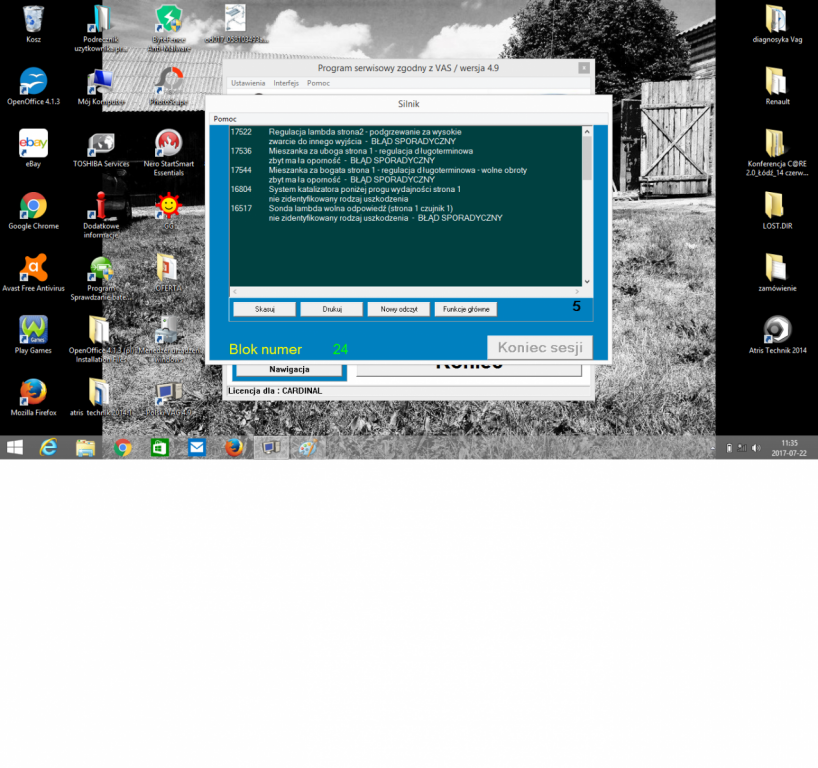Open Google Chrome desktop shortcut
The image size is (818, 768).
pos(33,211)
